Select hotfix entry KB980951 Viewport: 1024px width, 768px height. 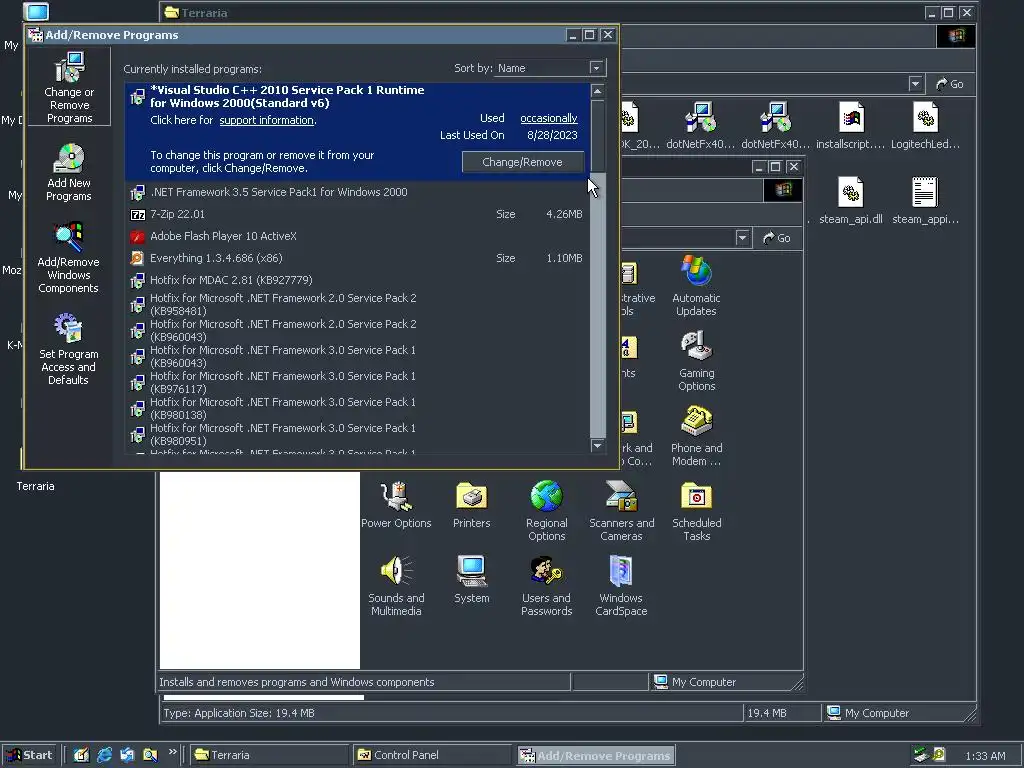[x=357, y=435]
